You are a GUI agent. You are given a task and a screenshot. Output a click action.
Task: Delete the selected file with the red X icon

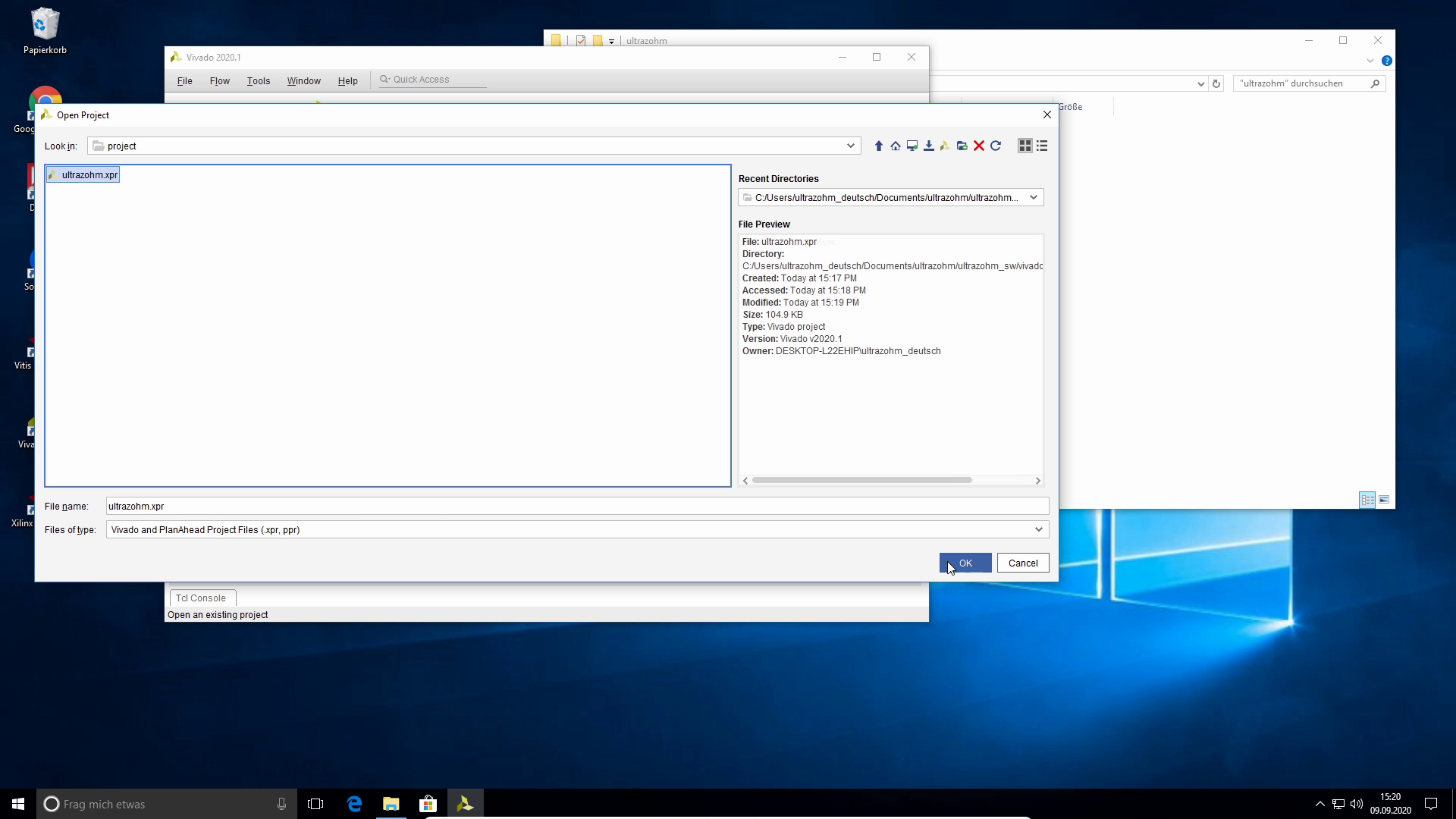coord(979,146)
